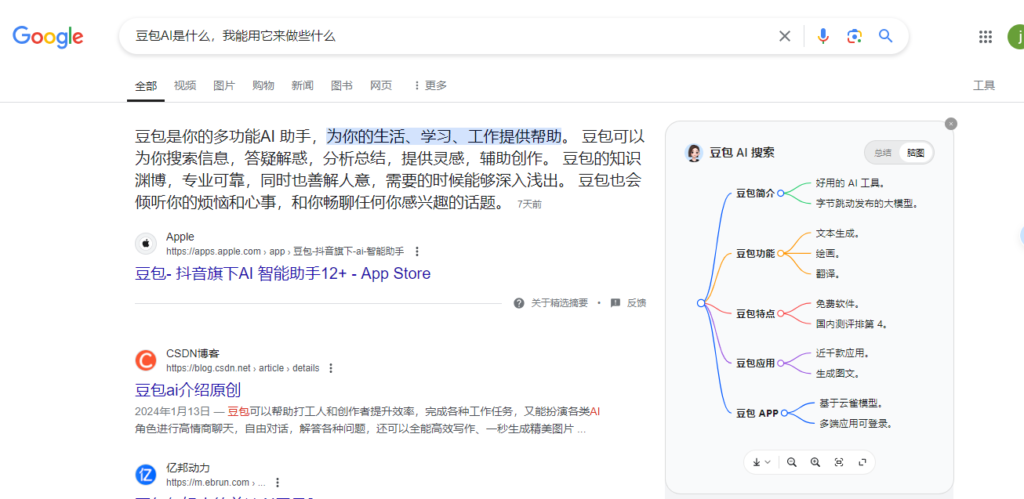The height and width of the screenshot is (499, 1024).
Task: Click the 绘画 mind map leaf
Action: pyautogui.click(x=827, y=253)
